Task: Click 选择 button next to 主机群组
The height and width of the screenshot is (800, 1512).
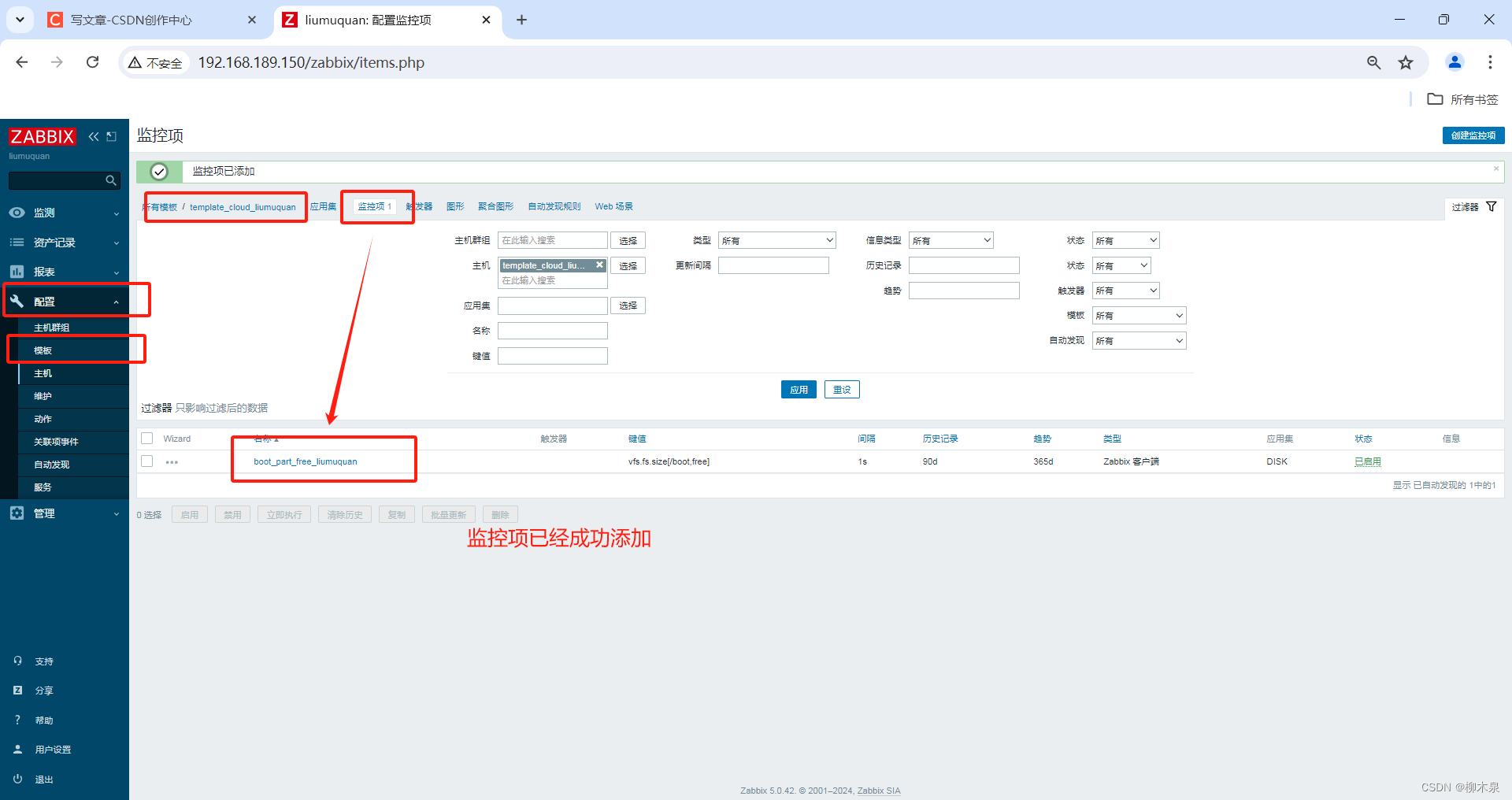Action: pyautogui.click(x=628, y=241)
